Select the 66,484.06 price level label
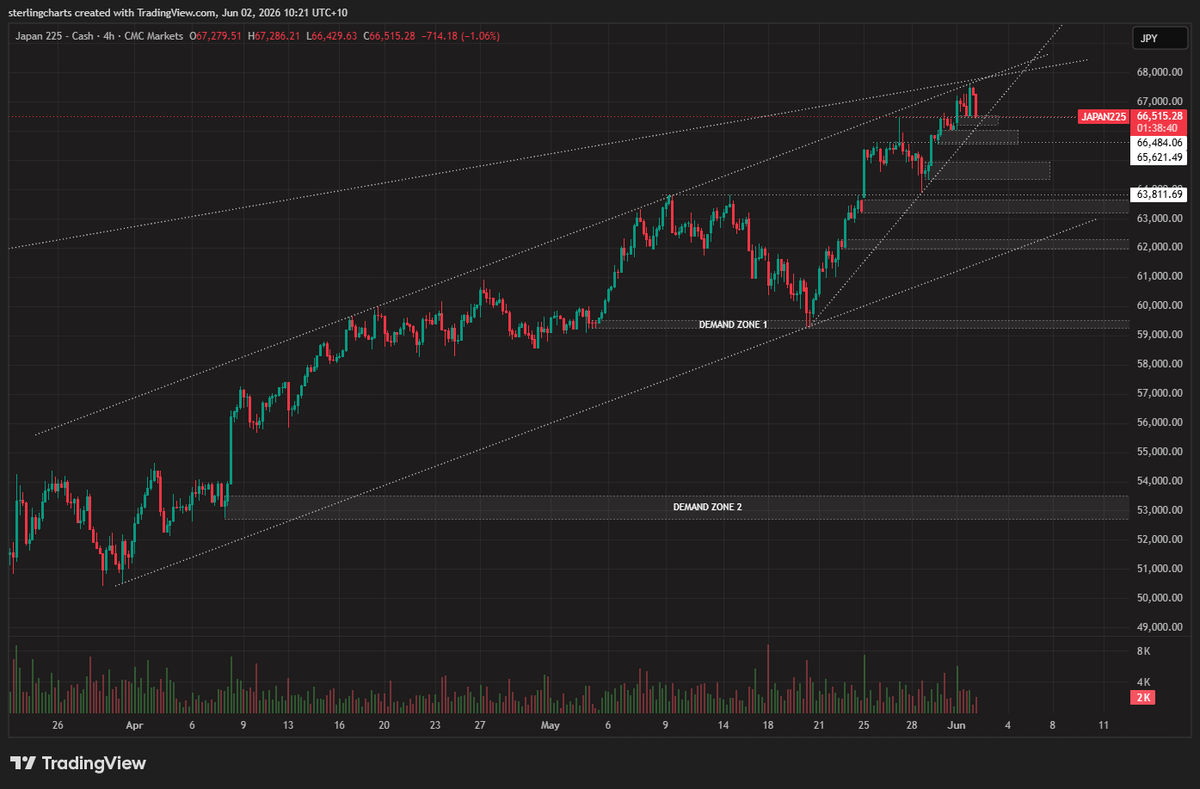 pos(1160,143)
